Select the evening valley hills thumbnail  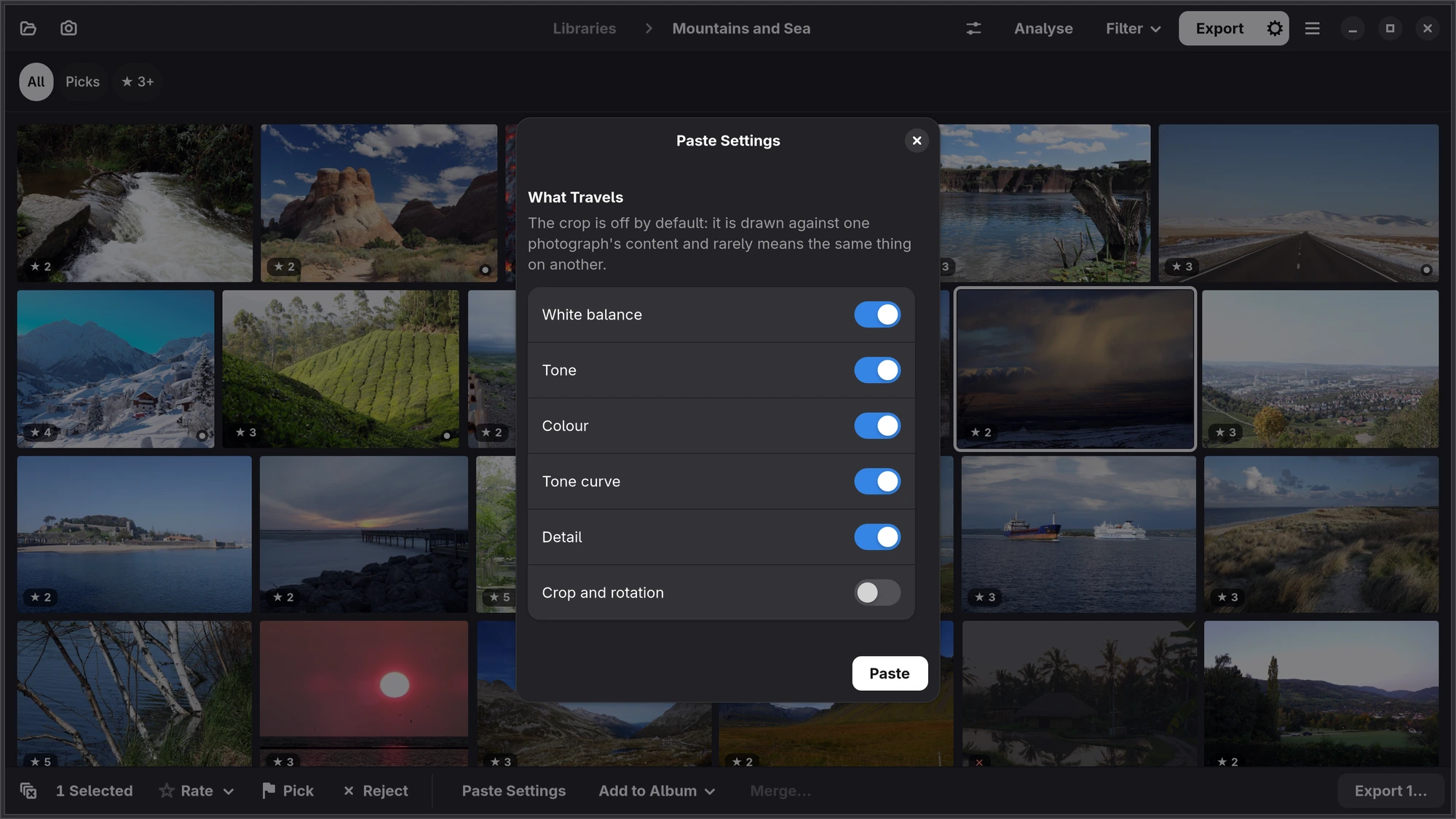click(x=1321, y=692)
